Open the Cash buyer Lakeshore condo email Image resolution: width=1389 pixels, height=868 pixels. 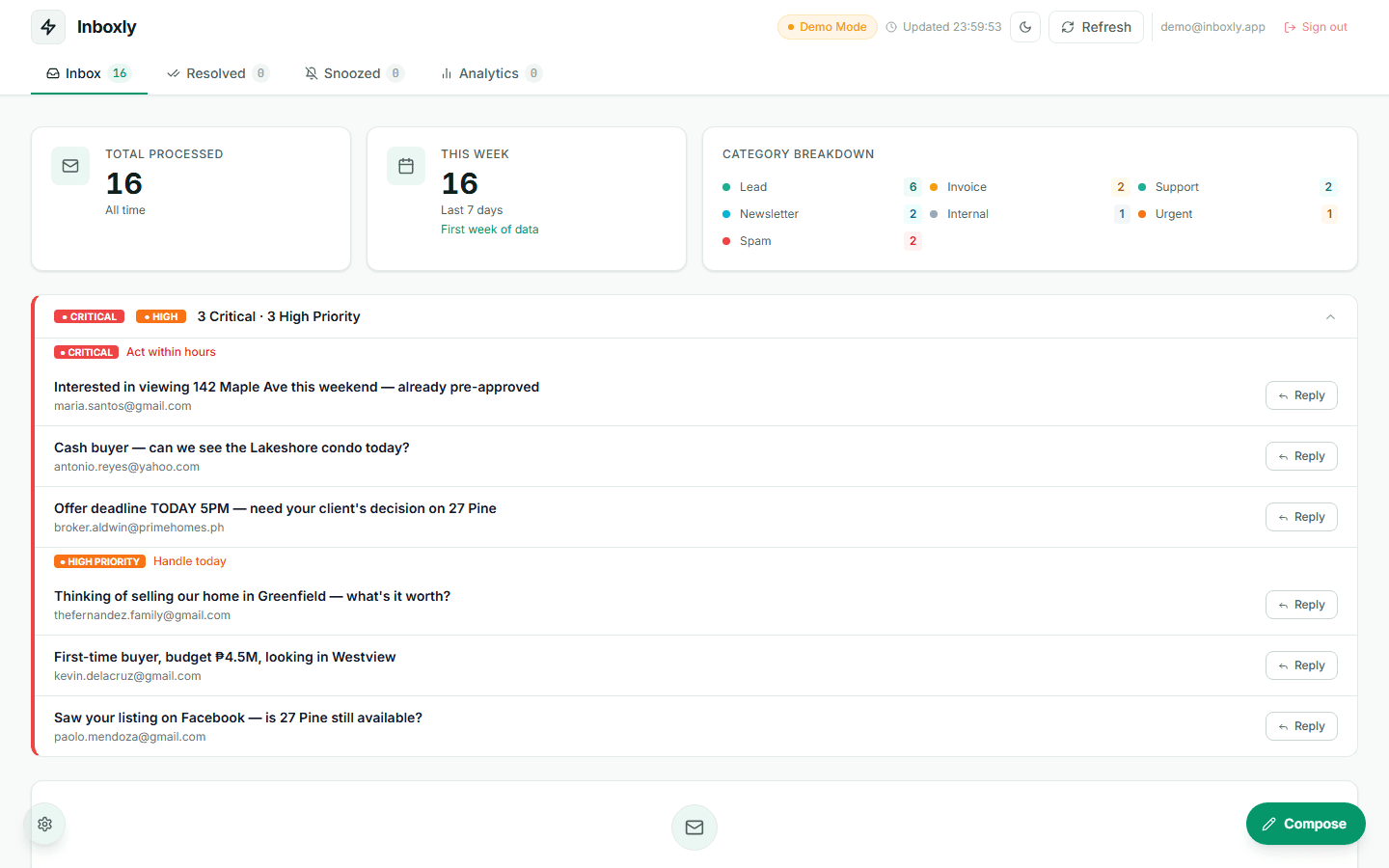coord(231,448)
